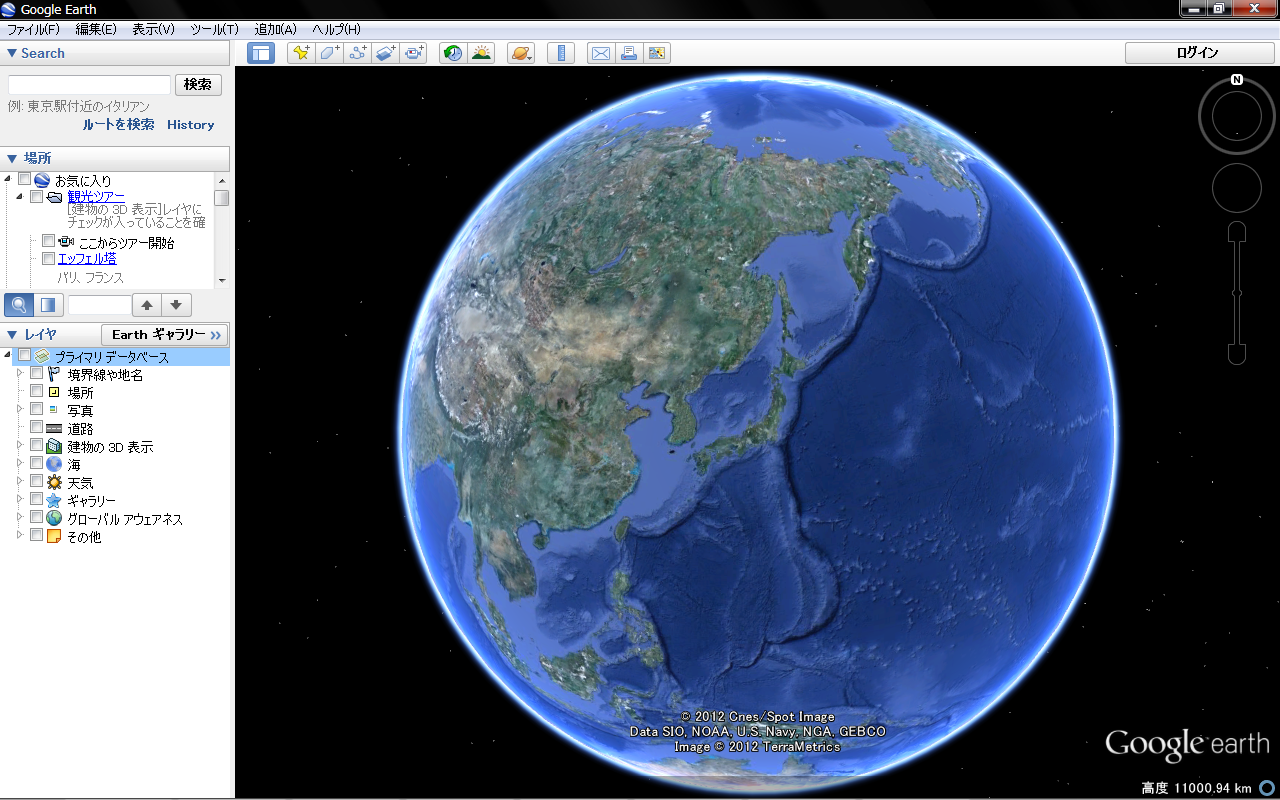Open the Earth ギャラリー button
1280x800 pixels.
pos(165,335)
